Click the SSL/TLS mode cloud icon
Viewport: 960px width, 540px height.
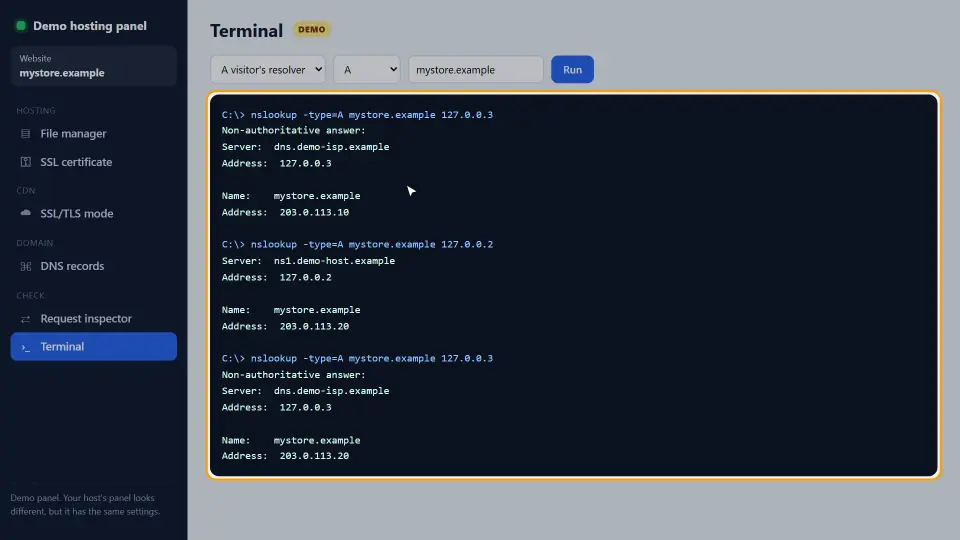point(25,213)
